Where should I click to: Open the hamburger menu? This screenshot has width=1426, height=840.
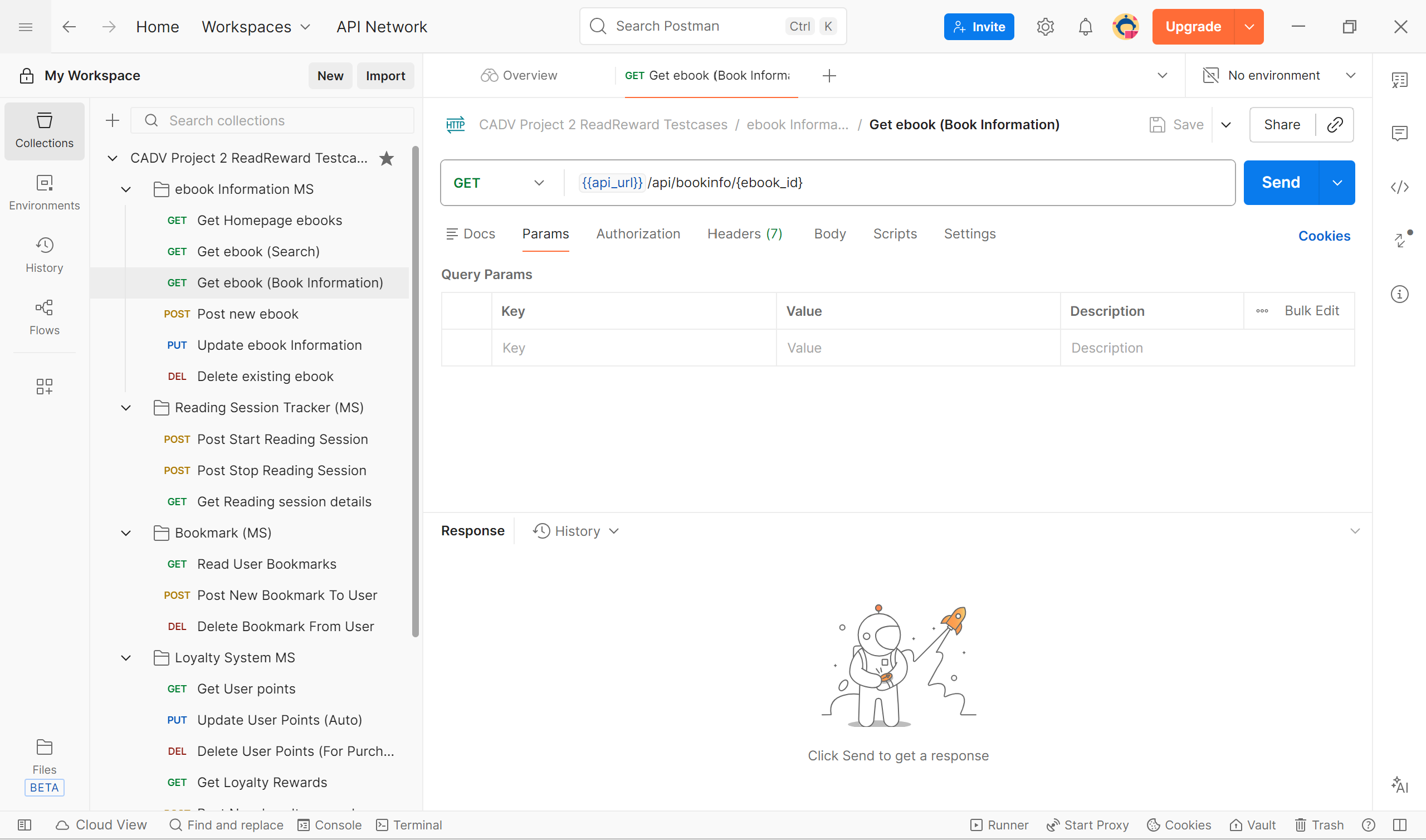coord(26,27)
